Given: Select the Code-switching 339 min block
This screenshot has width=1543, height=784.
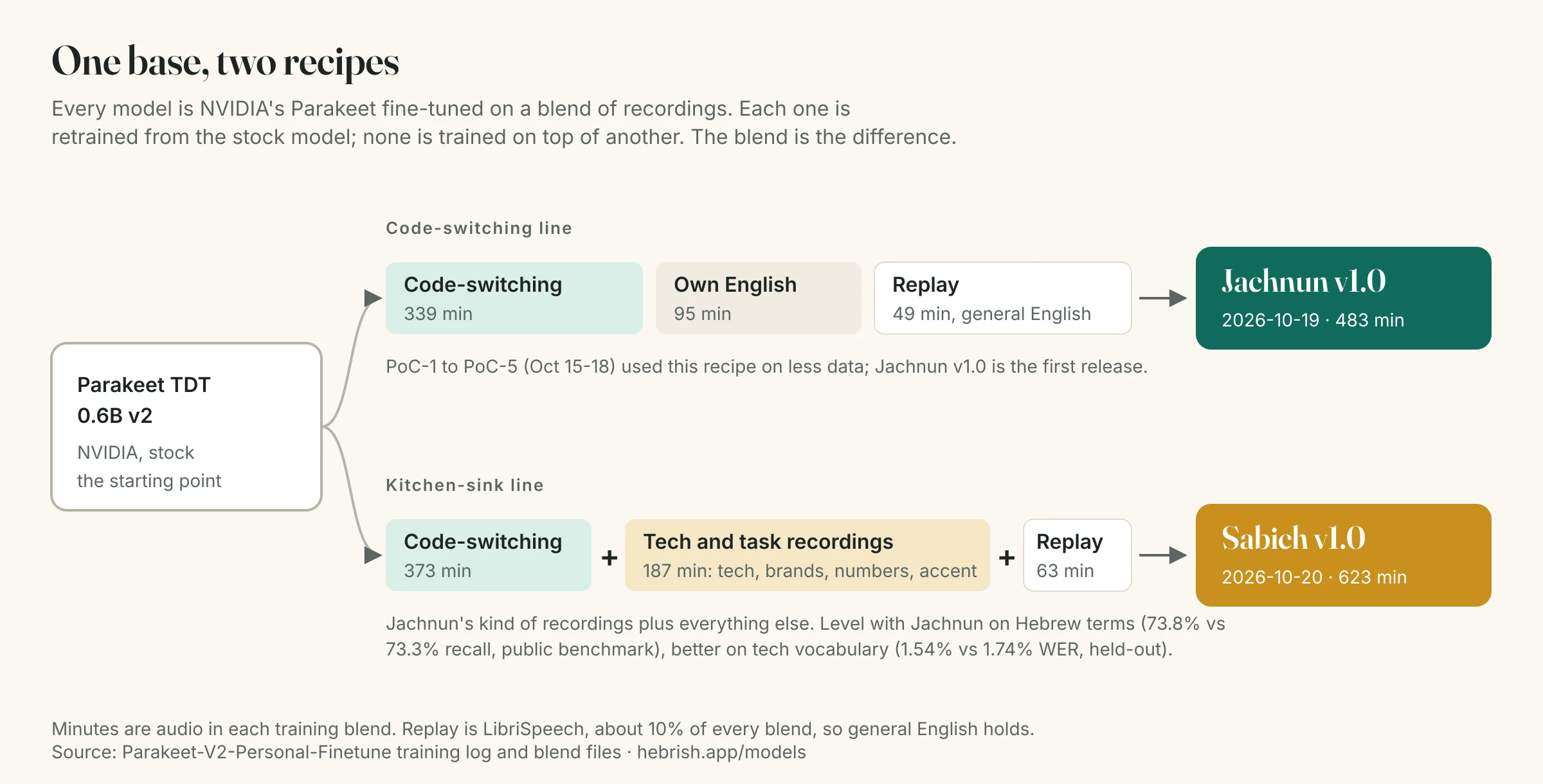Looking at the screenshot, I should [x=514, y=298].
